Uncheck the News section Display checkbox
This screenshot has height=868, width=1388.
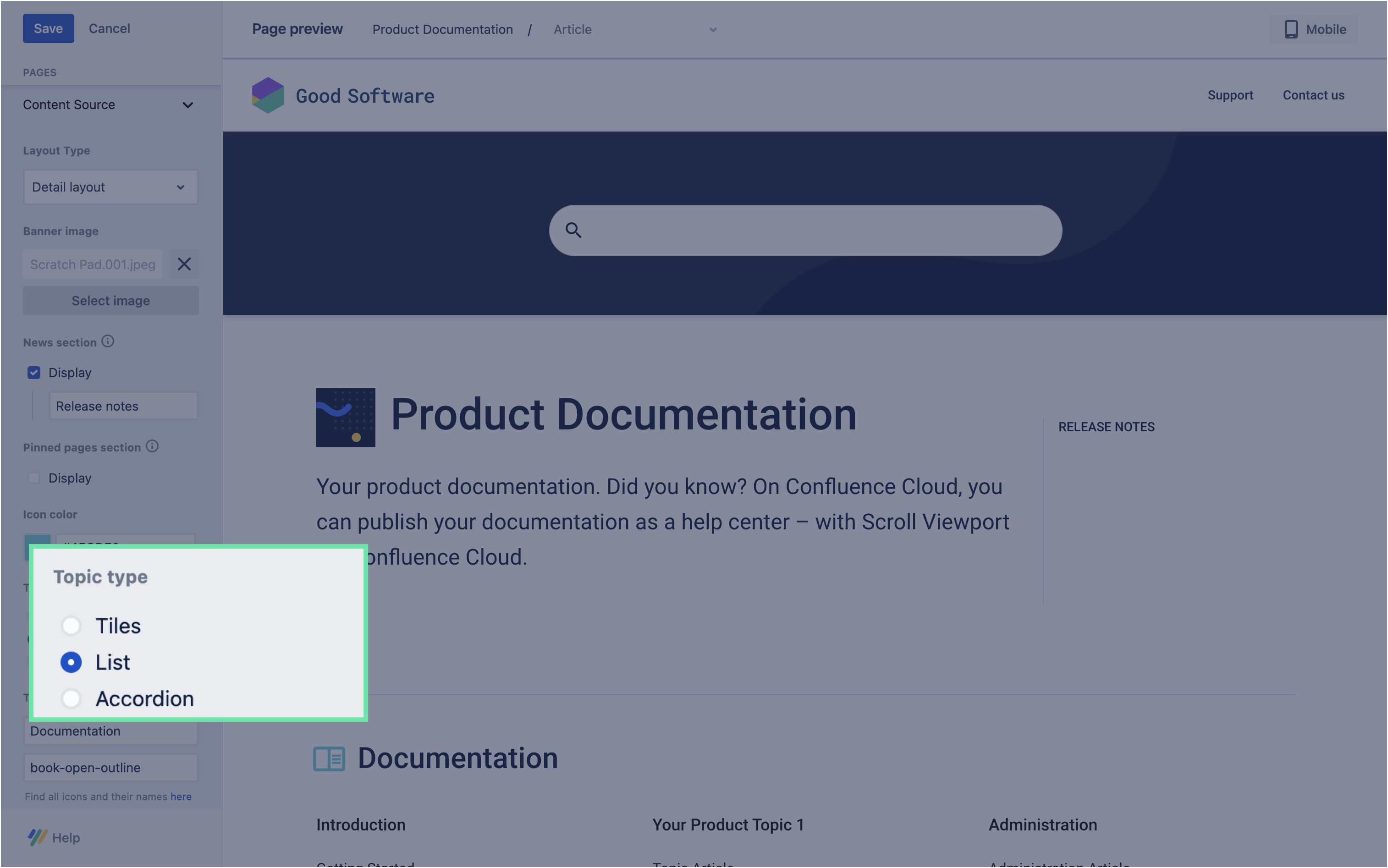coord(34,373)
